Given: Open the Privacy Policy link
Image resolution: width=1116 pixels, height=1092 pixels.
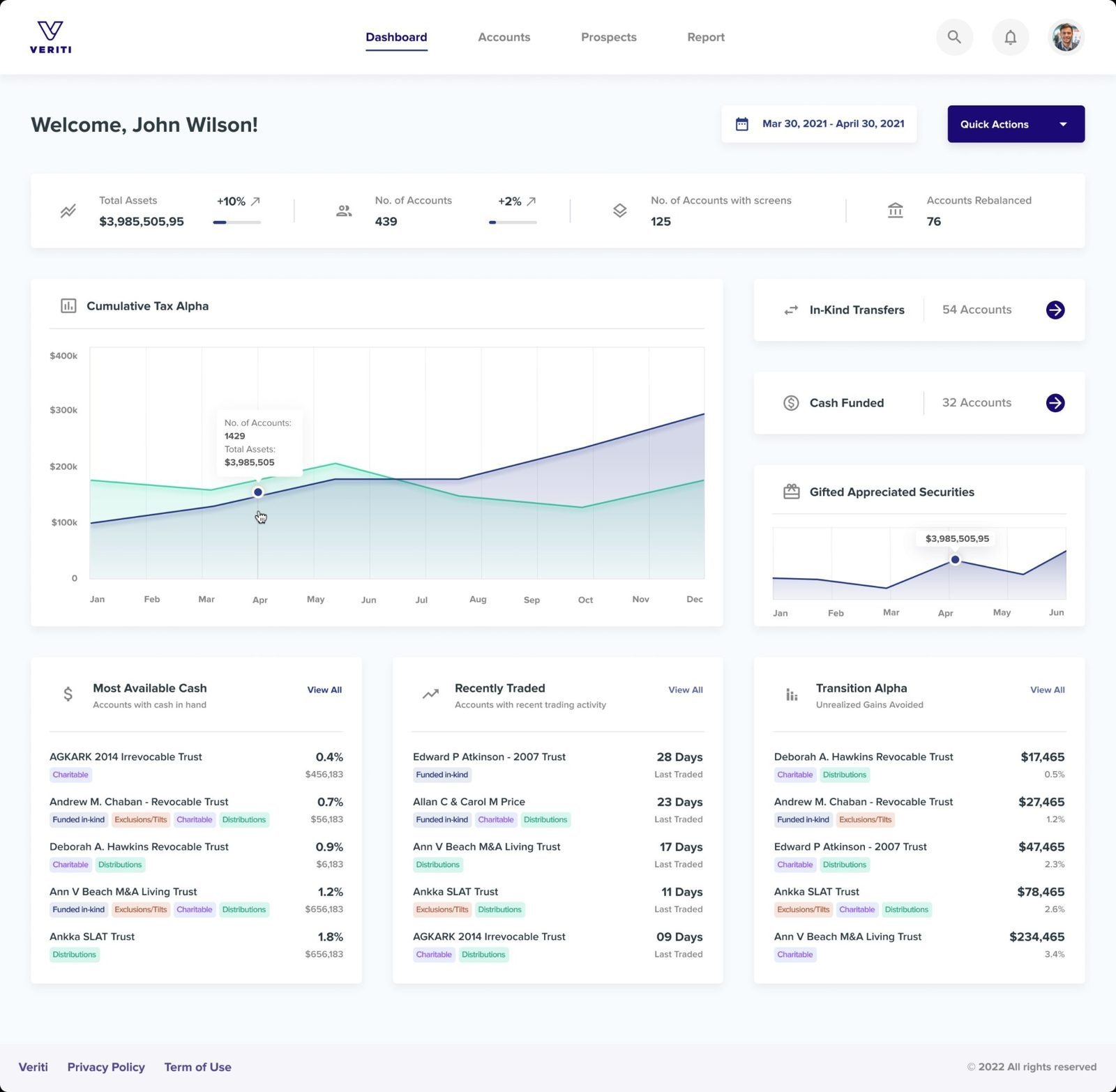Looking at the screenshot, I should click(x=106, y=1066).
